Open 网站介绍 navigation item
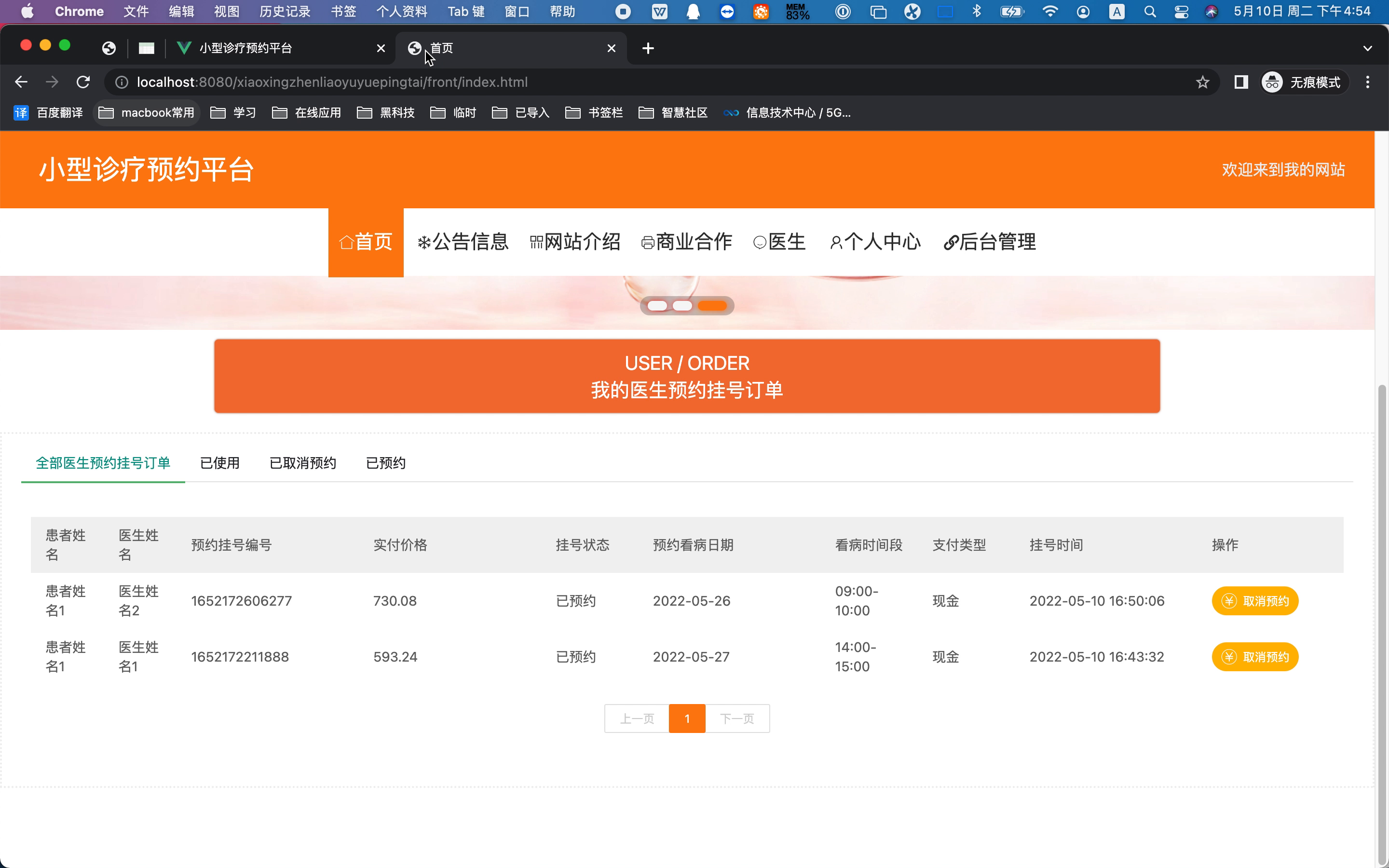 tap(575, 242)
